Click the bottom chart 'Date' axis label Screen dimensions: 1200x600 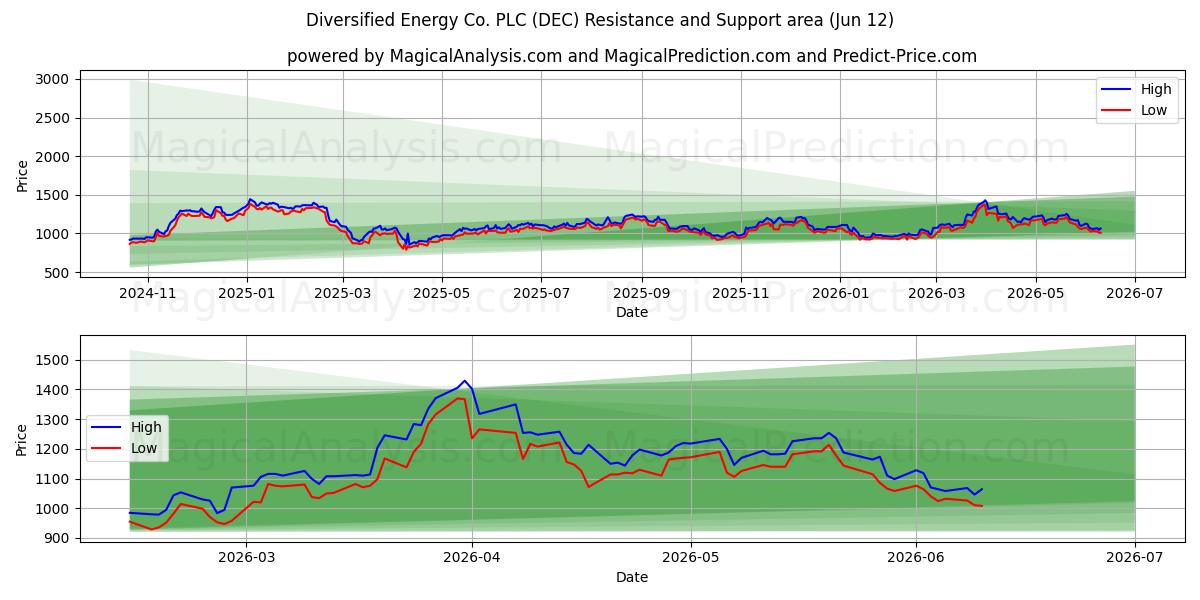632,577
